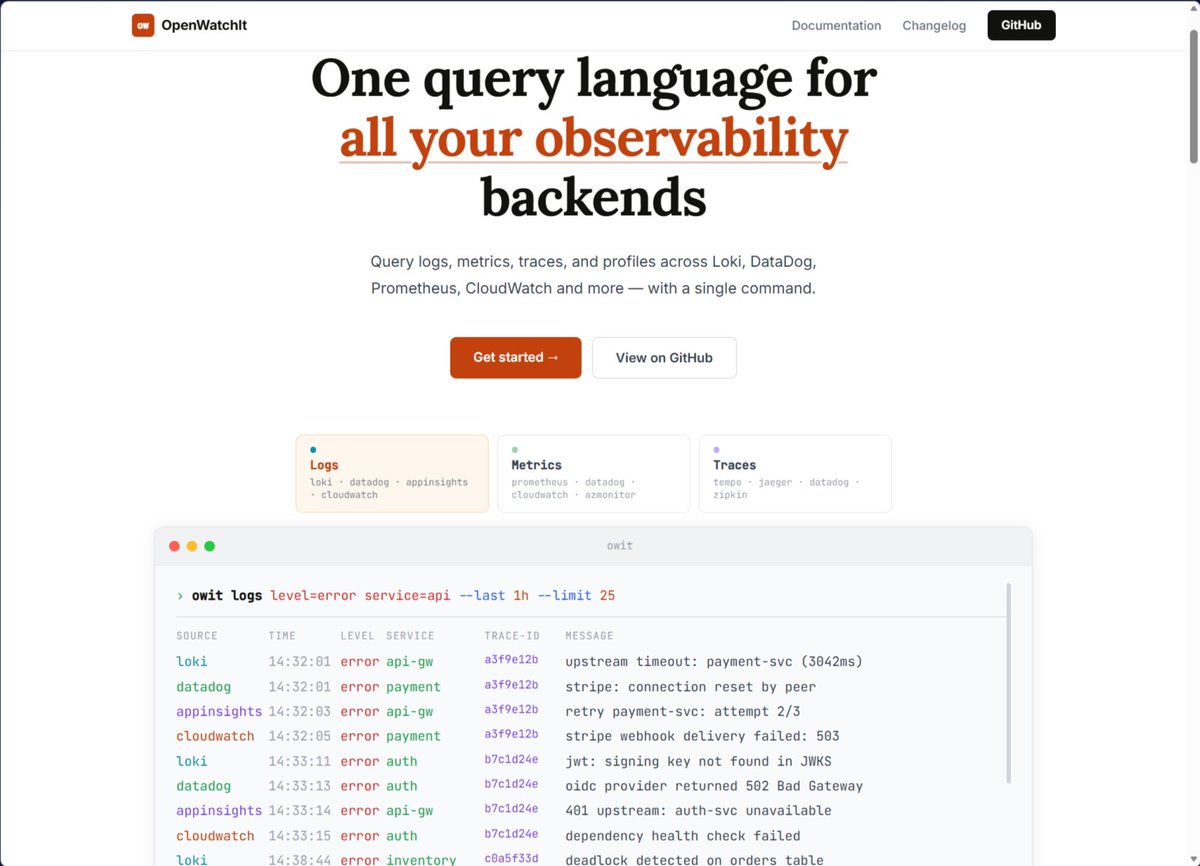Click the terminal output scrollbar
Viewport: 1200px width, 866px height.
[x=1008, y=683]
